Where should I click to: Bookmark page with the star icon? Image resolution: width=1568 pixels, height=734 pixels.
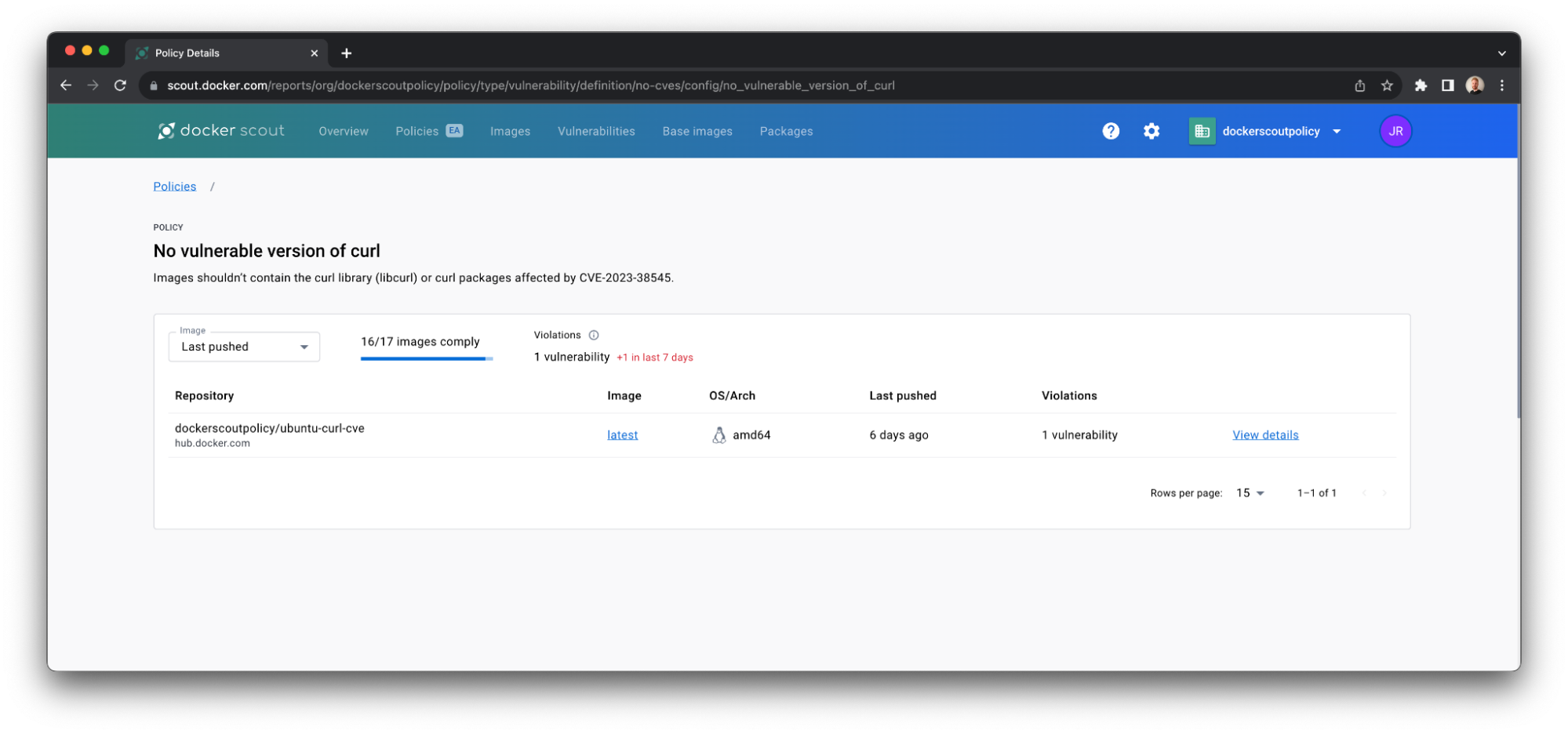pos(1387,85)
